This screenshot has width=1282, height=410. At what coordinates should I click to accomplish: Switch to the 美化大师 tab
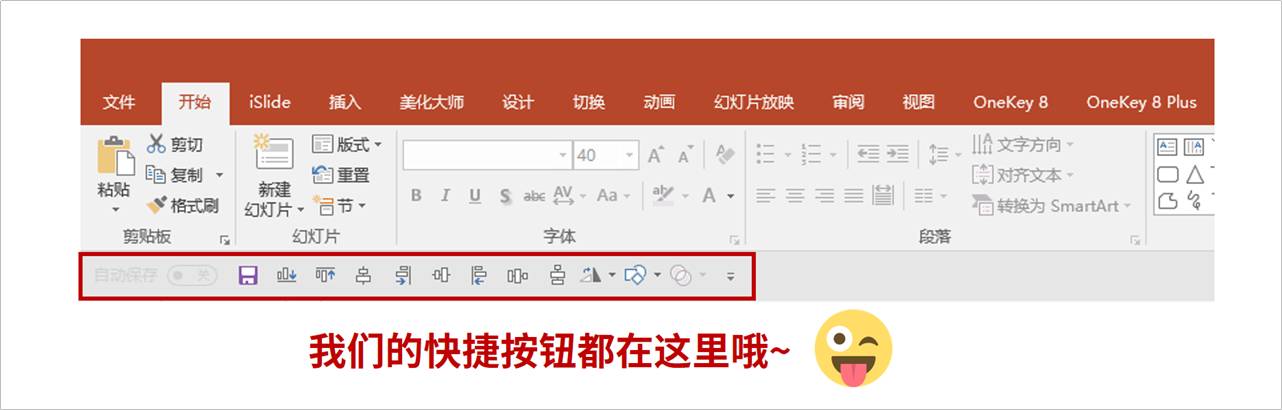coord(431,102)
